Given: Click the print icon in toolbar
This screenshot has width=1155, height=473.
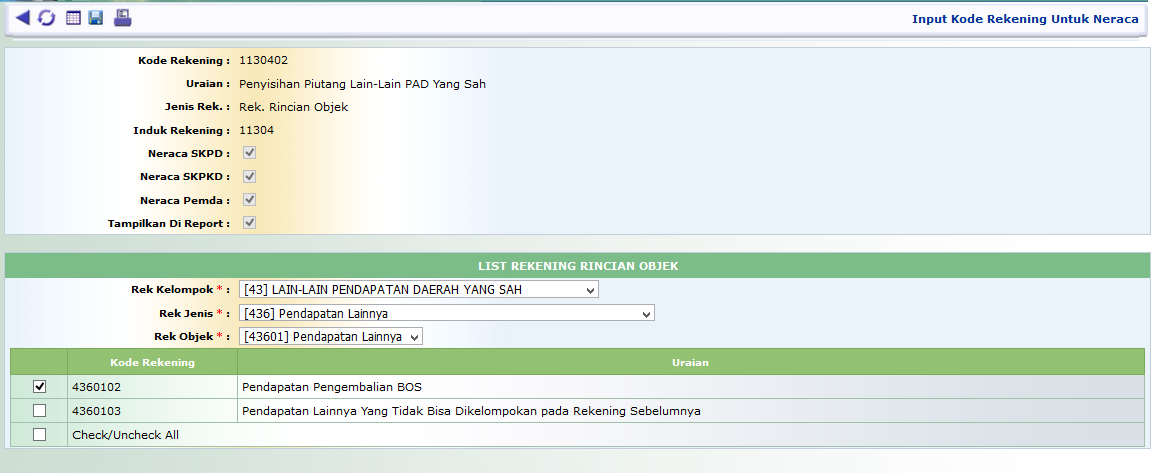Looking at the screenshot, I should (x=122, y=18).
